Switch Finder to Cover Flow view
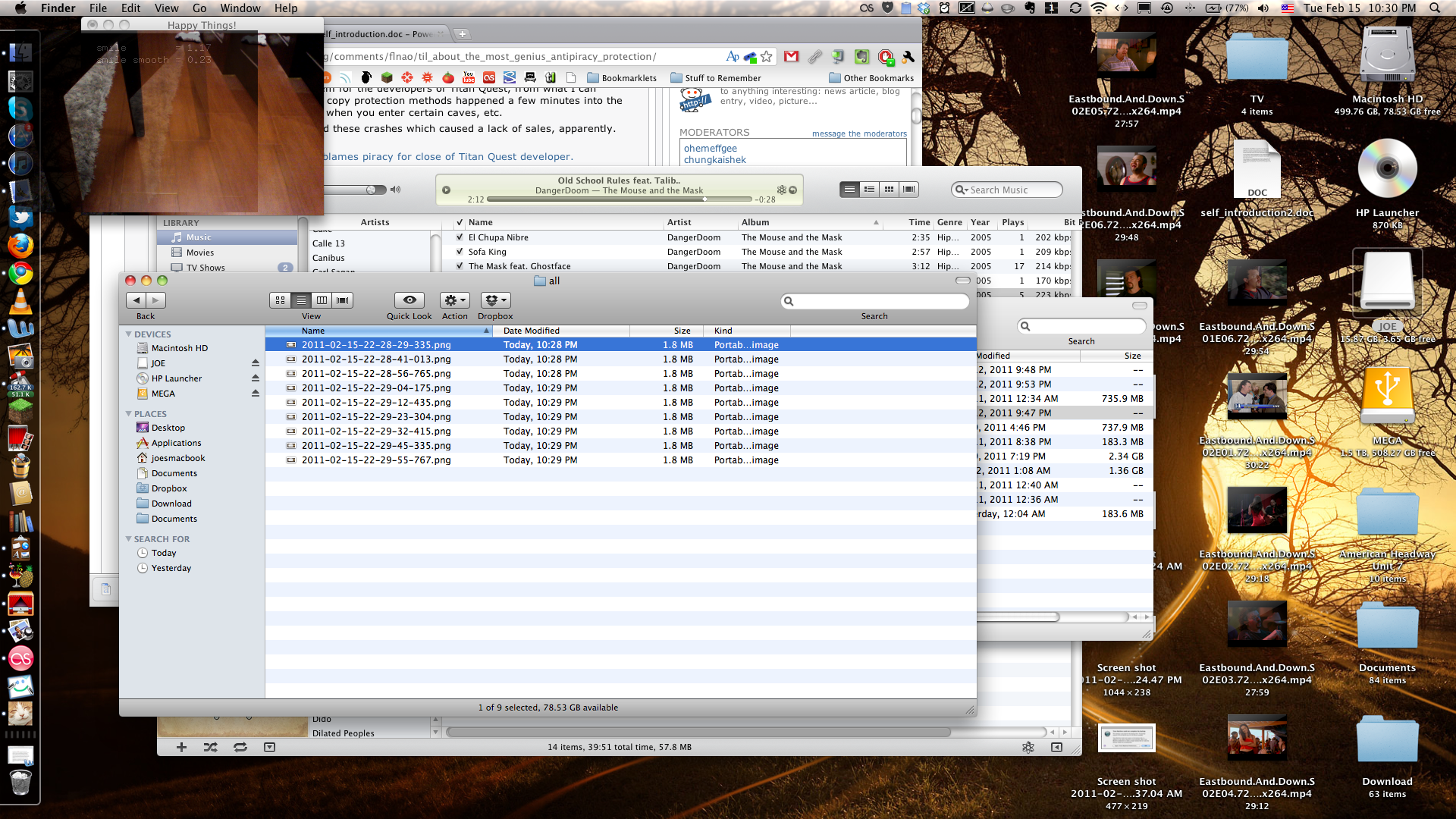 coord(343,300)
